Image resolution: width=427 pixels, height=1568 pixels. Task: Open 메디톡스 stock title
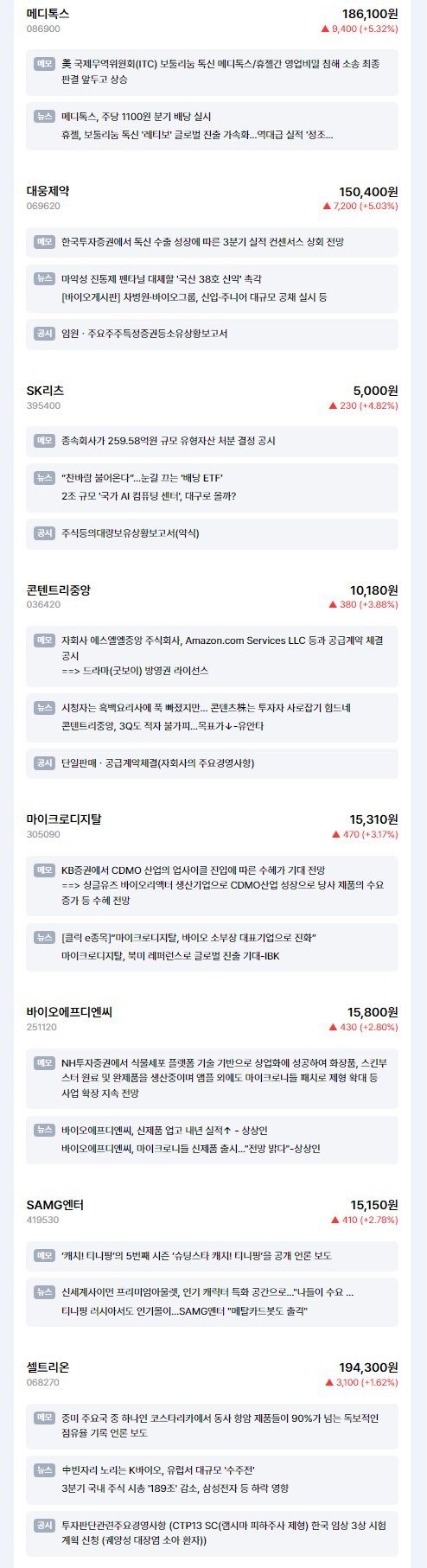pos(48,14)
